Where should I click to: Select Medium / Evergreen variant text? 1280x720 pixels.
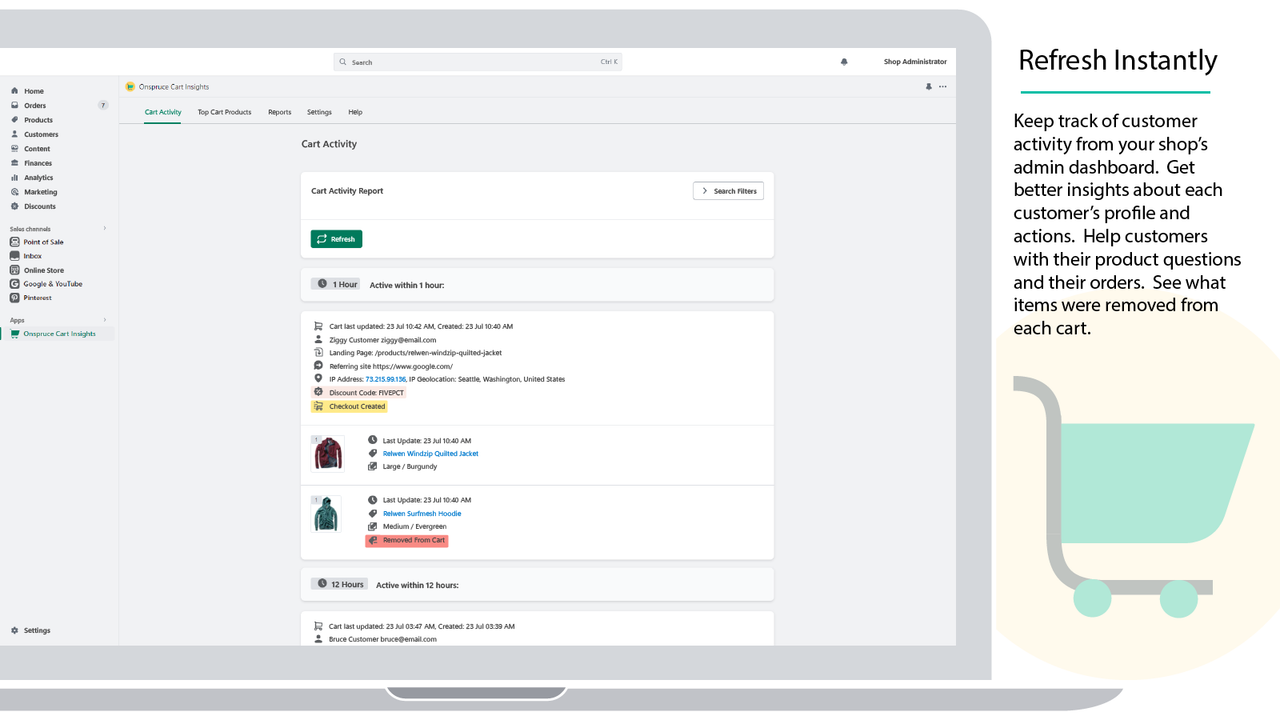[415, 527]
